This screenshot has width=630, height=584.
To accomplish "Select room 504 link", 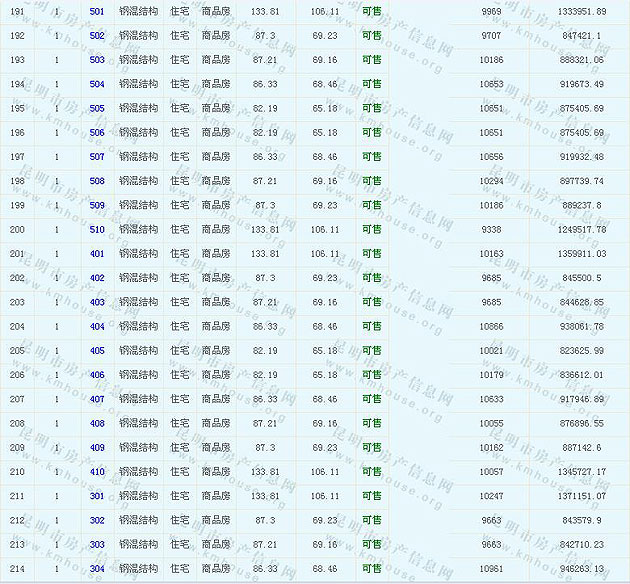I will pos(96,84).
